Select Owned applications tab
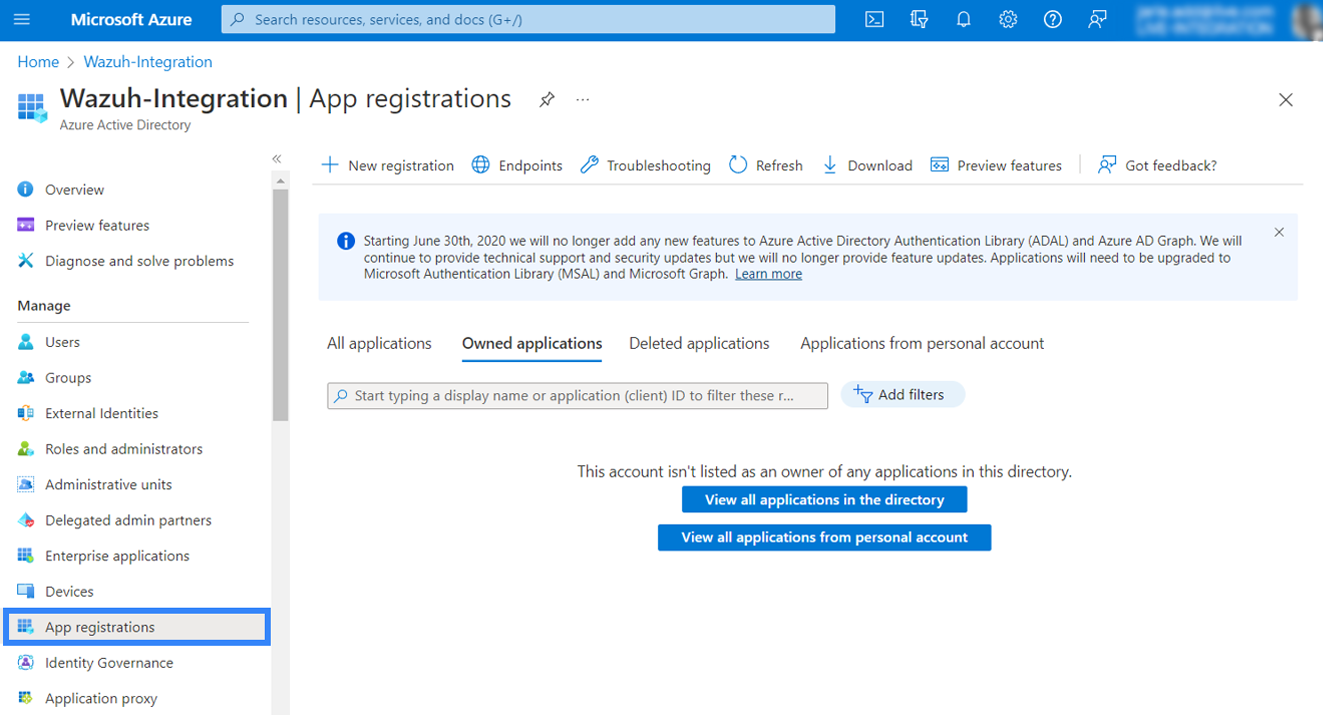 pyautogui.click(x=532, y=343)
